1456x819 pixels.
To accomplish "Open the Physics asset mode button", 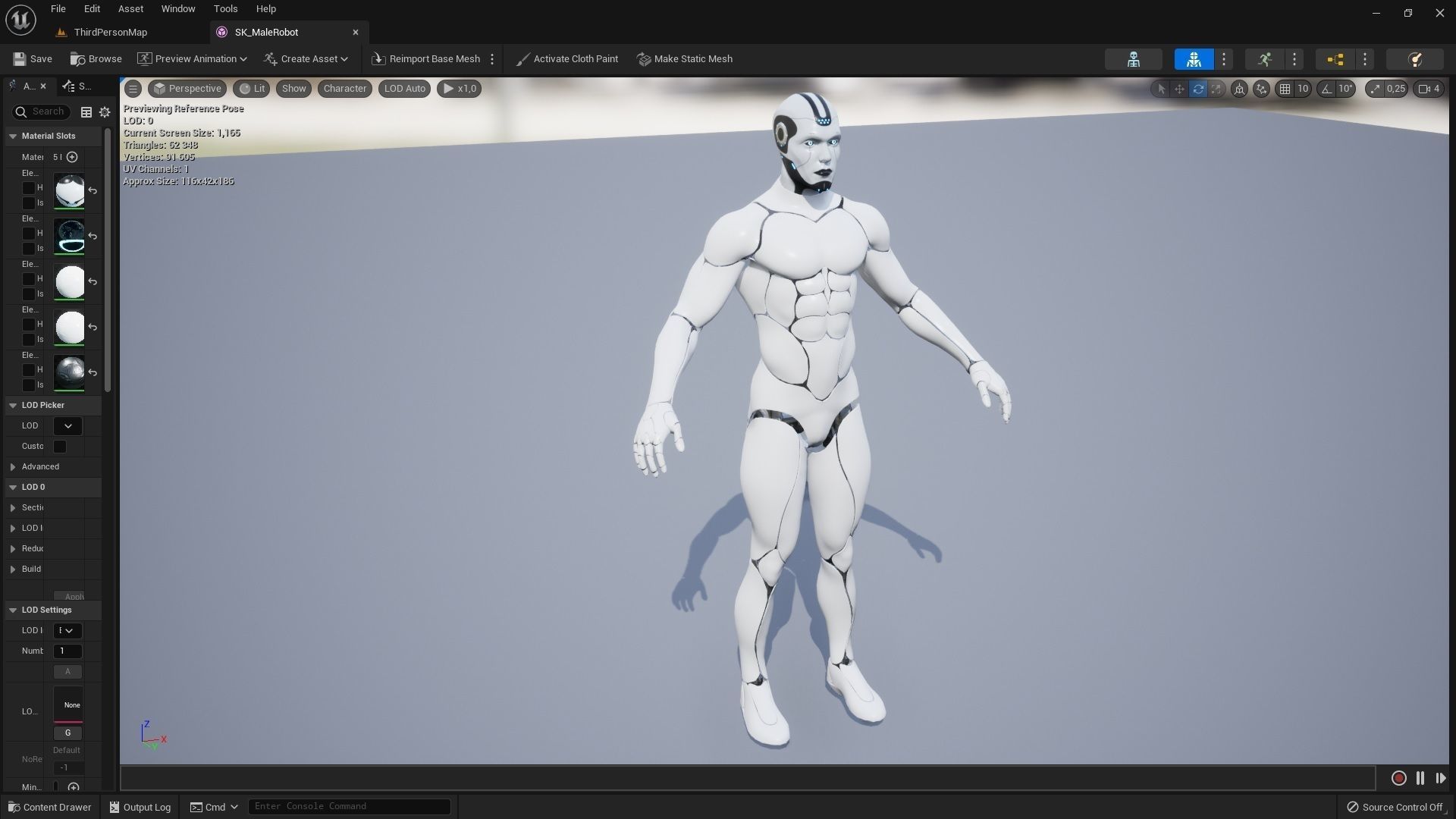I will click(x=1414, y=59).
